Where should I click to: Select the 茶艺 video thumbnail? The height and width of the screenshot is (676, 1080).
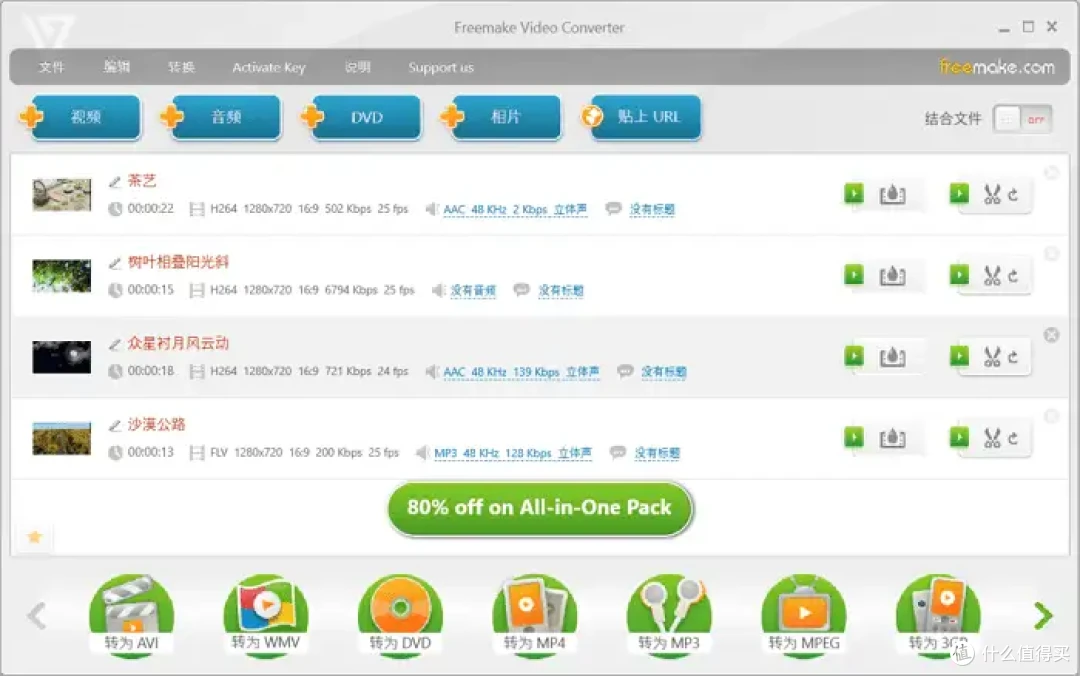click(62, 195)
